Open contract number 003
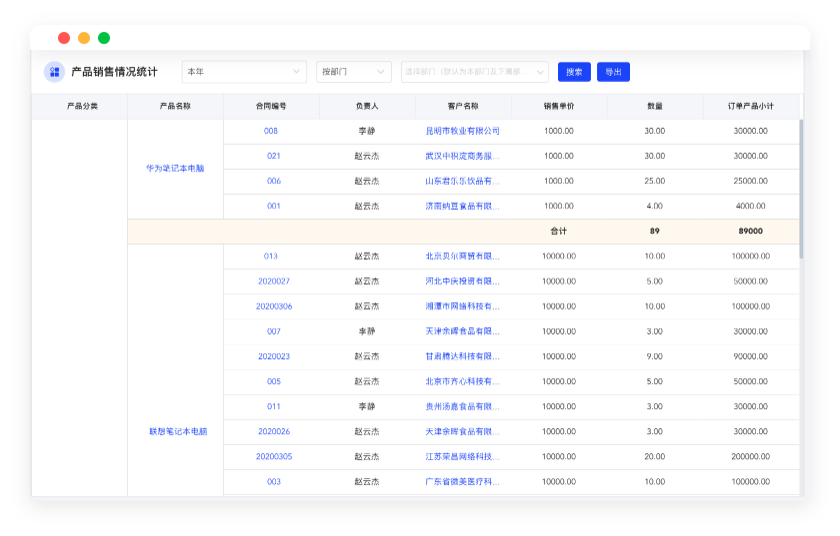Image resolution: width=840 pixels, height=536 pixels. click(274, 481)
